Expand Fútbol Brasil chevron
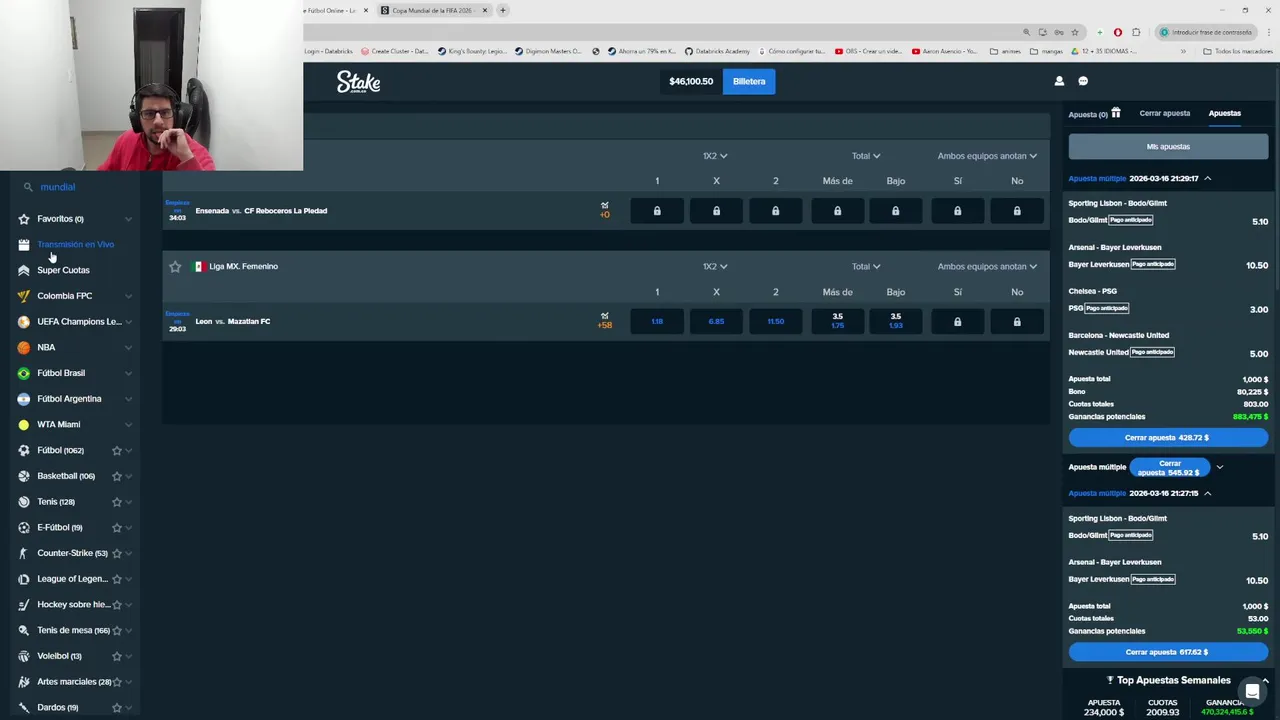Image resolution: width=1280 pixels, height=720 pixels. pos(129,373)
